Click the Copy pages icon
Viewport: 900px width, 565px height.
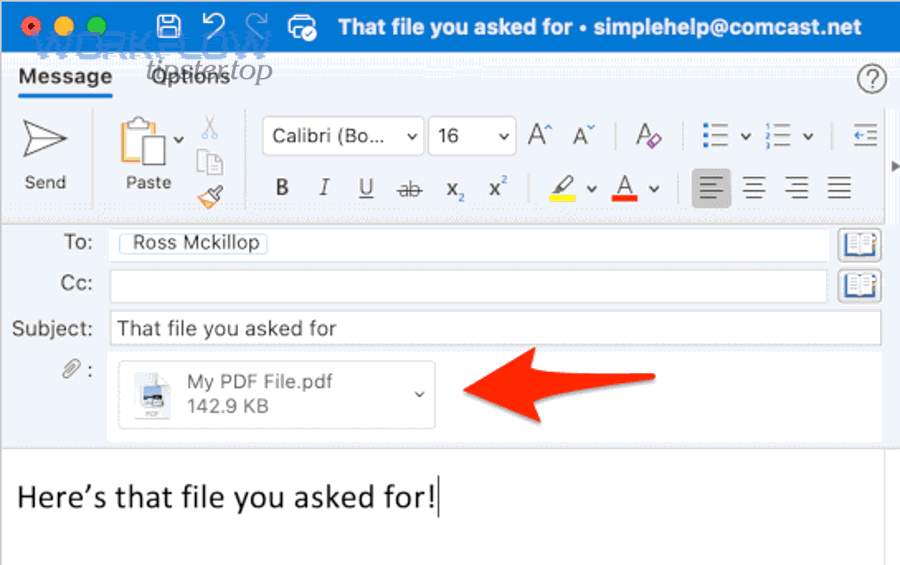click(210, 162)
